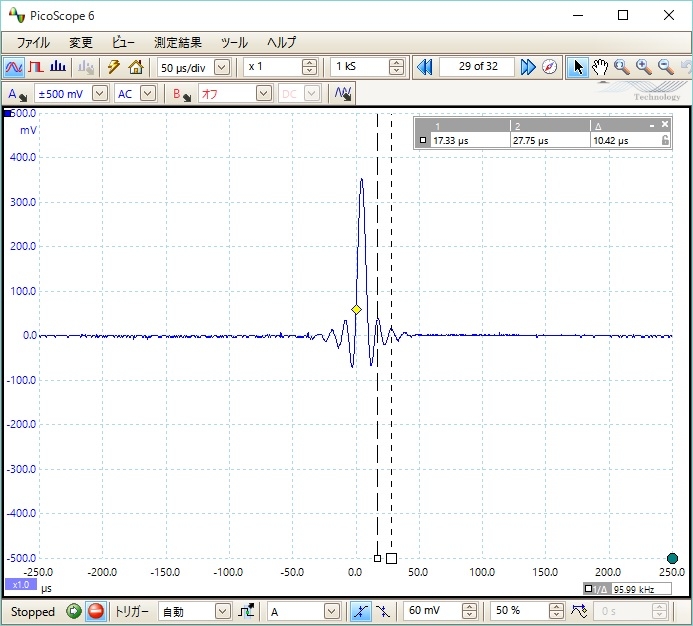This screenshot has height=626, width=693.
Task: Click the yellow trigger point marker
Action: click(x=356, y=310)
